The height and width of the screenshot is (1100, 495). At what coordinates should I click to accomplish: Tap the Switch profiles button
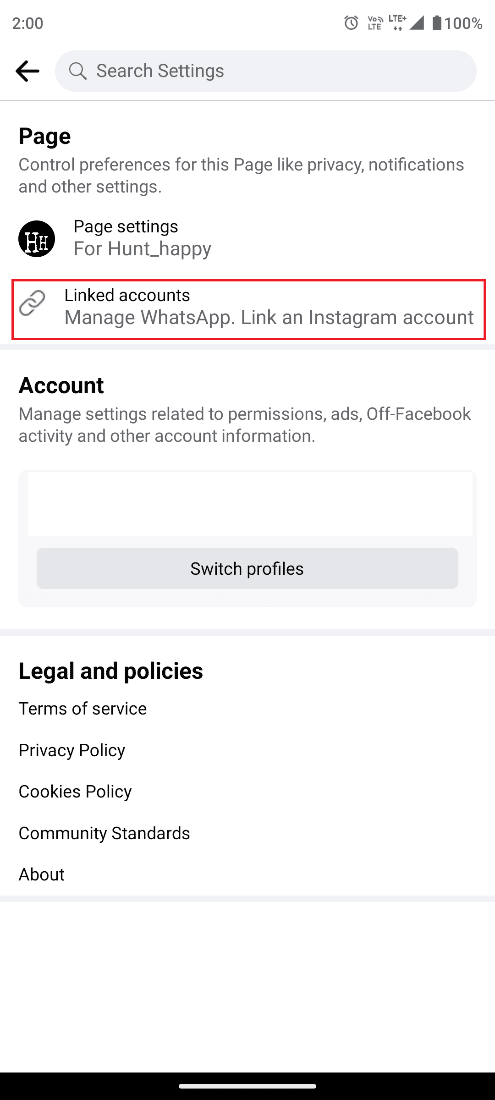(x=248, y=568)
